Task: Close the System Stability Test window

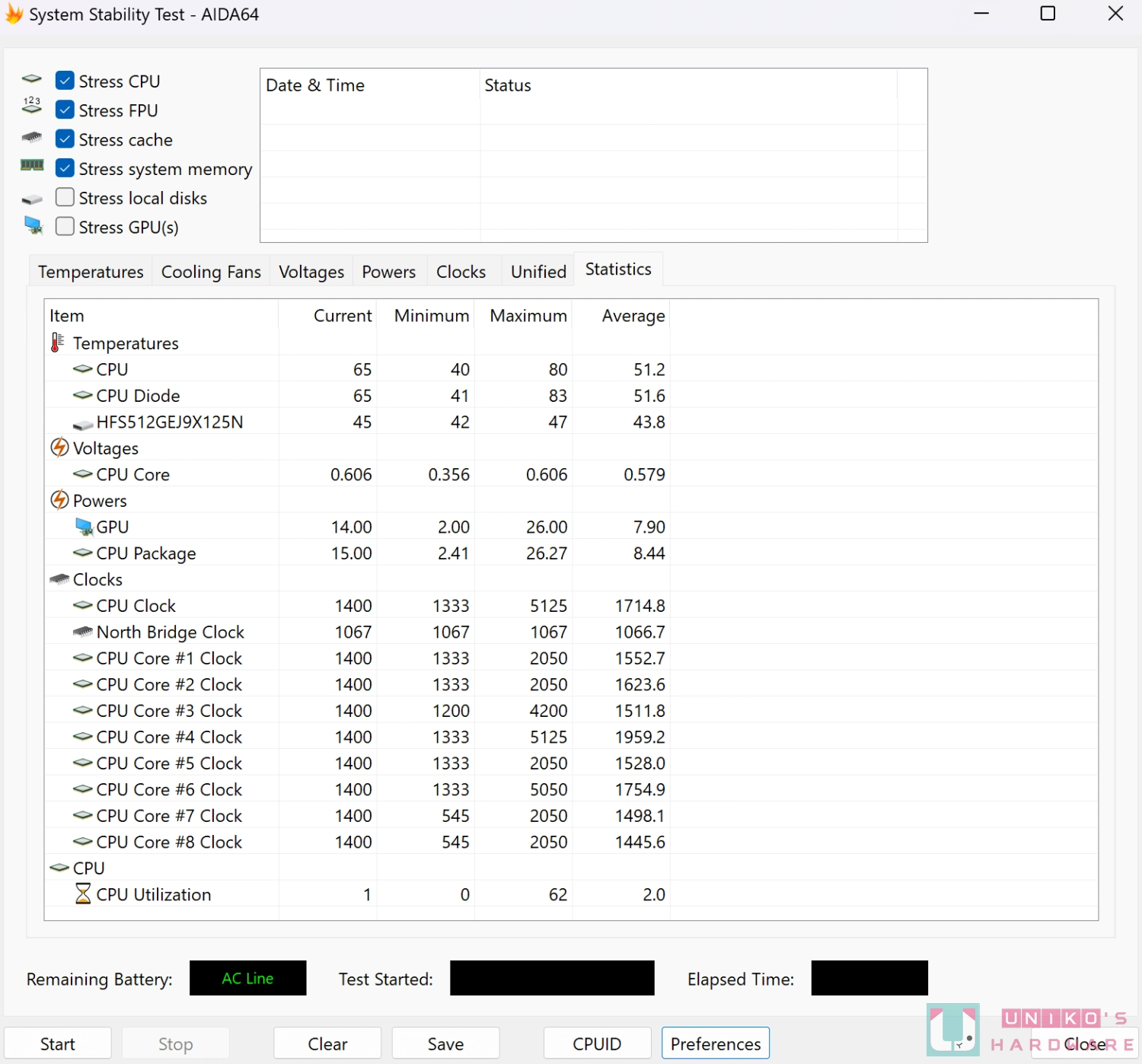Action: (x=1115, y=14)
